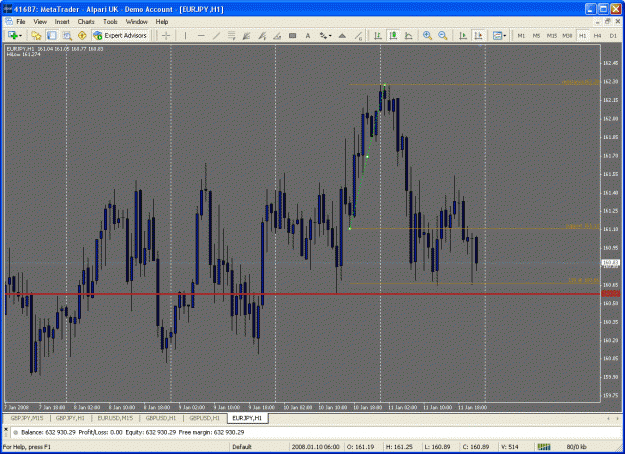Click the green dashed trendline on chart

click(x=367, y=156)
